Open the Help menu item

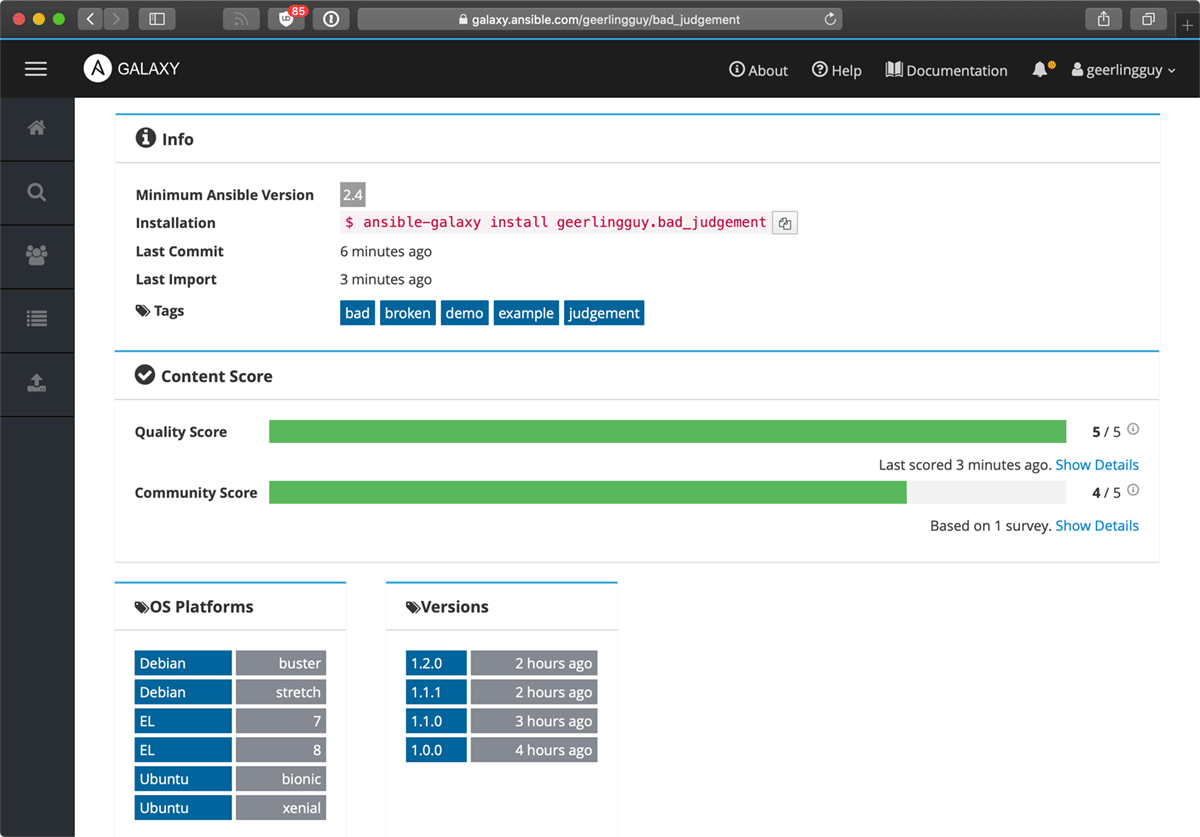pyautogui.click(x=836, y=70)
